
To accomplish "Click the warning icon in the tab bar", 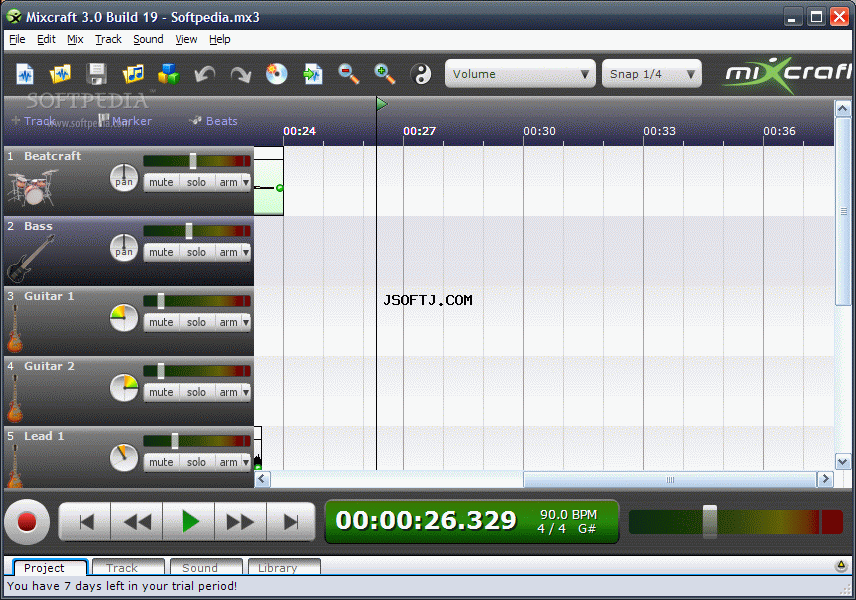I will tap(841, 566).
